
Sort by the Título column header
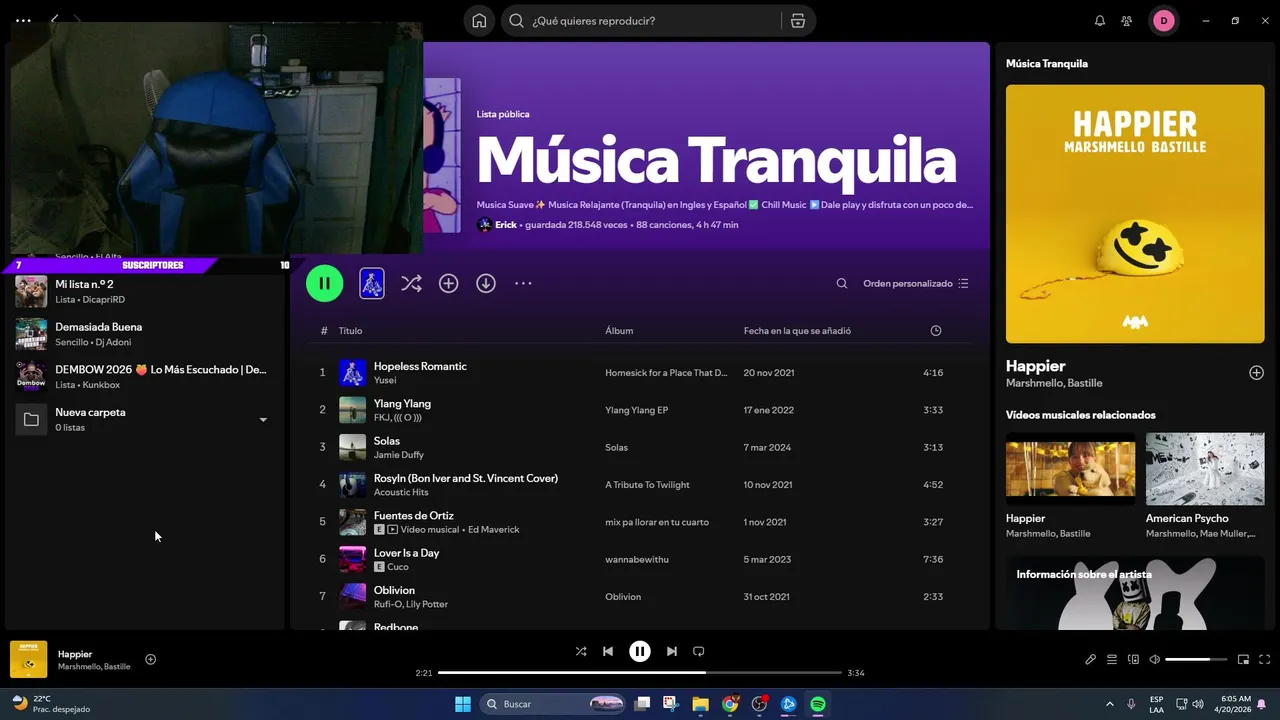[350, 331]
